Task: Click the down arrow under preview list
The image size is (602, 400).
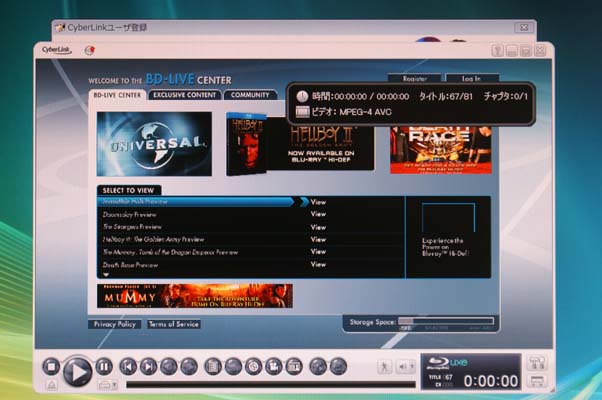Action: [x=106, y=274]
